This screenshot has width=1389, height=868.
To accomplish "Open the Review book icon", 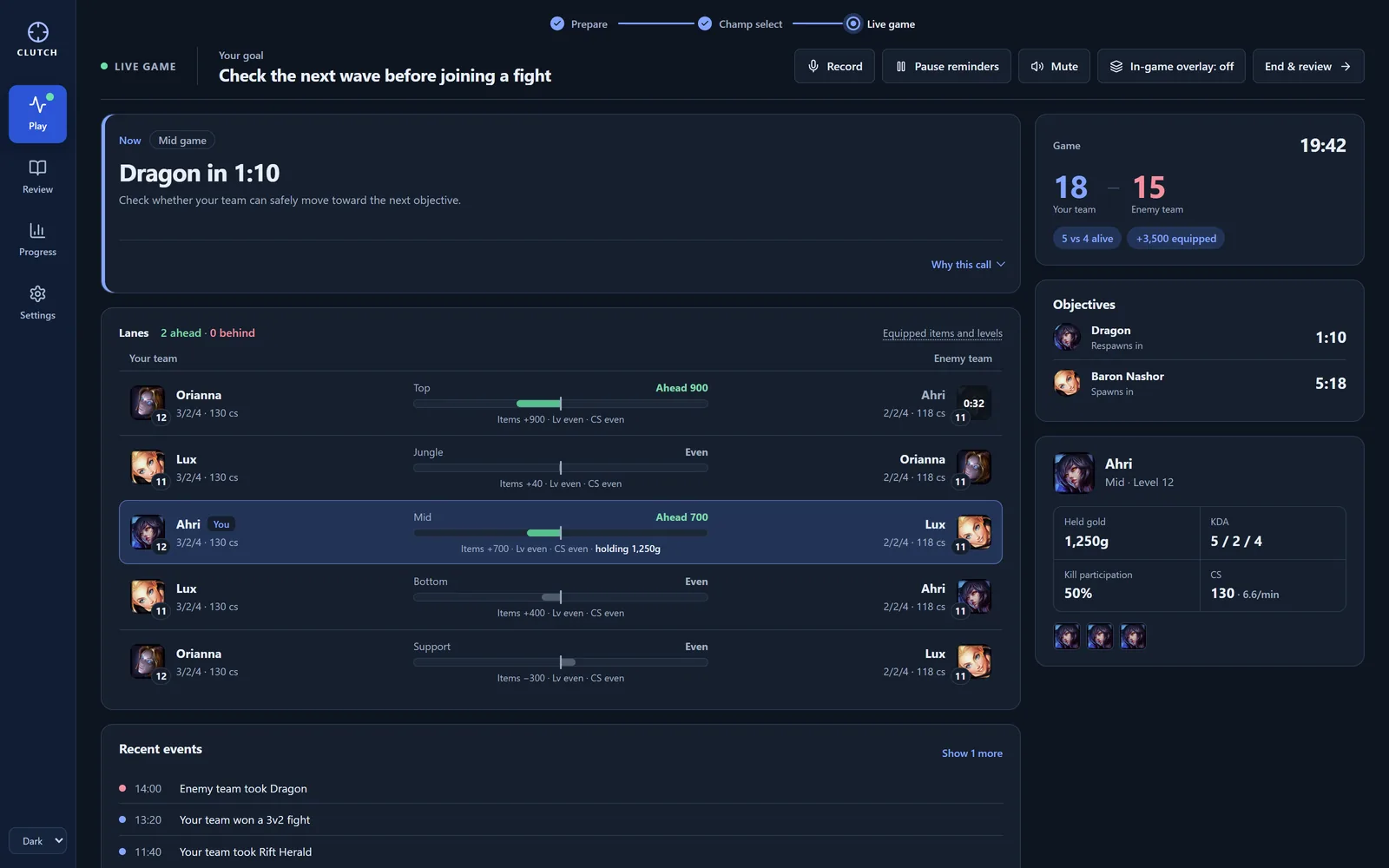I will click(37, 168).
